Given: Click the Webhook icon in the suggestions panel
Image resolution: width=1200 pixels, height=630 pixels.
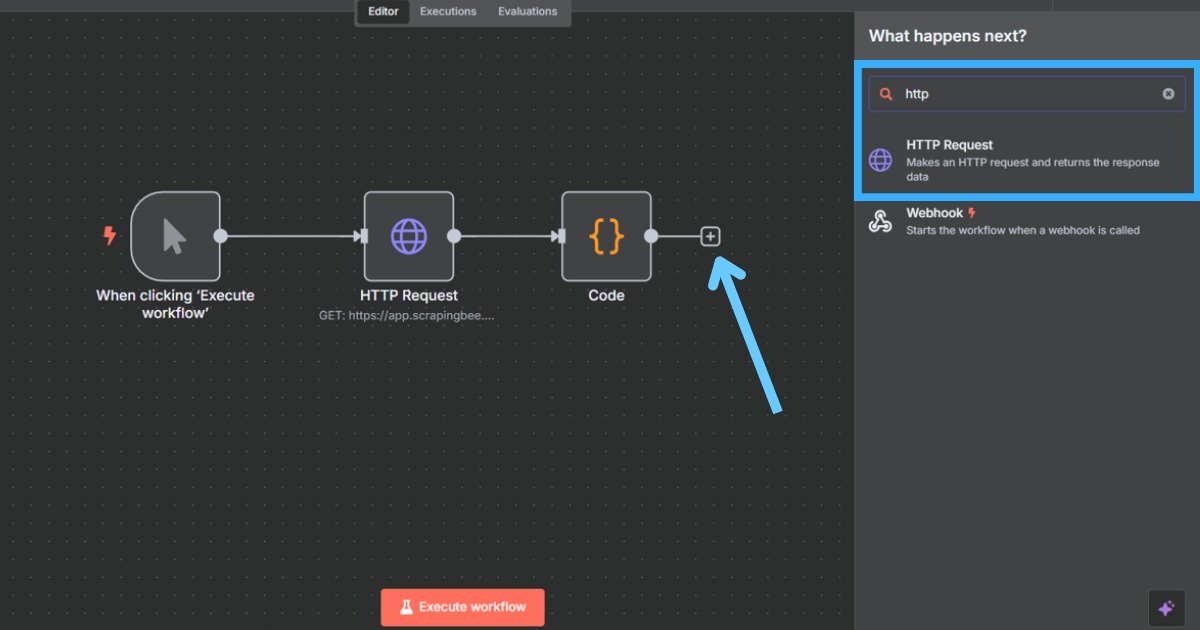Looking at the screenshot, I should coord(881,221).
